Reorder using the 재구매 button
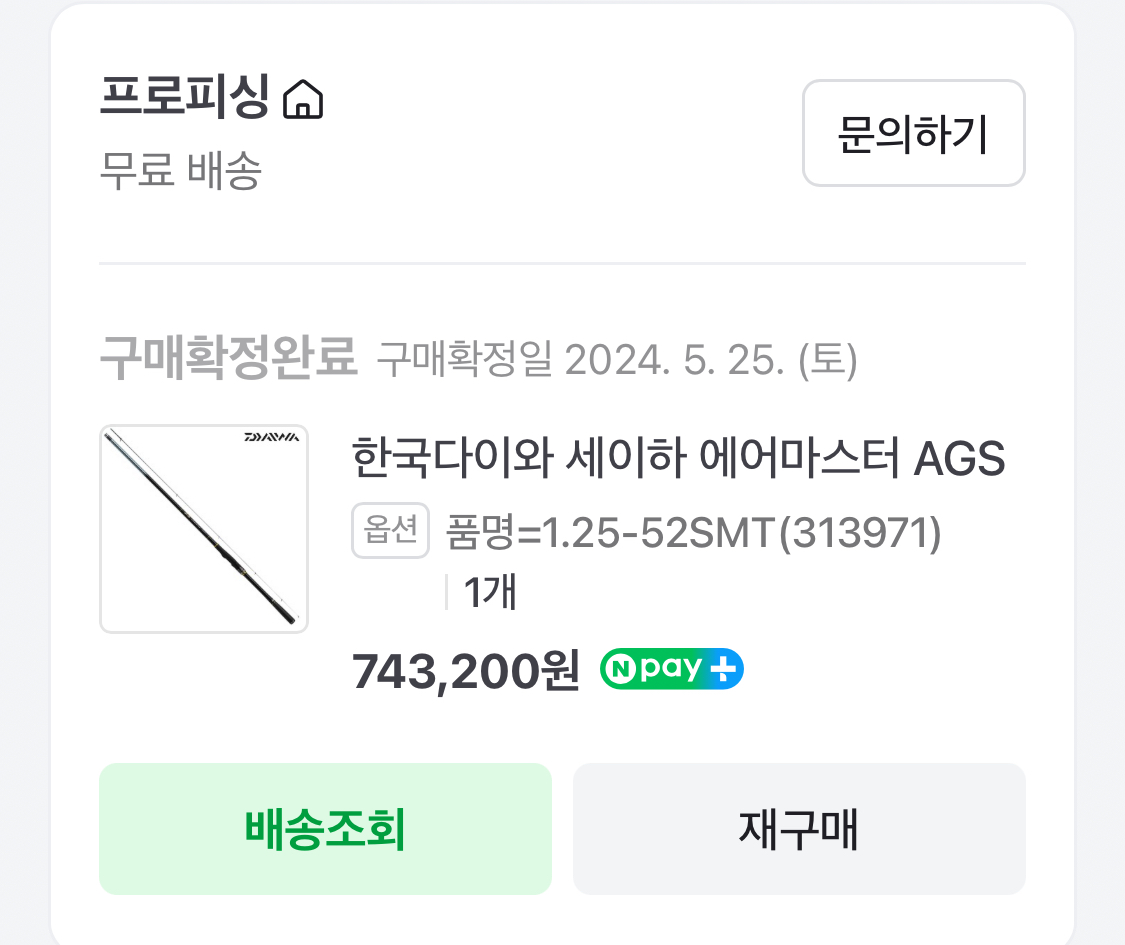Image resolution: width=1125 pixels, height=945 pixels. [799, 829]
